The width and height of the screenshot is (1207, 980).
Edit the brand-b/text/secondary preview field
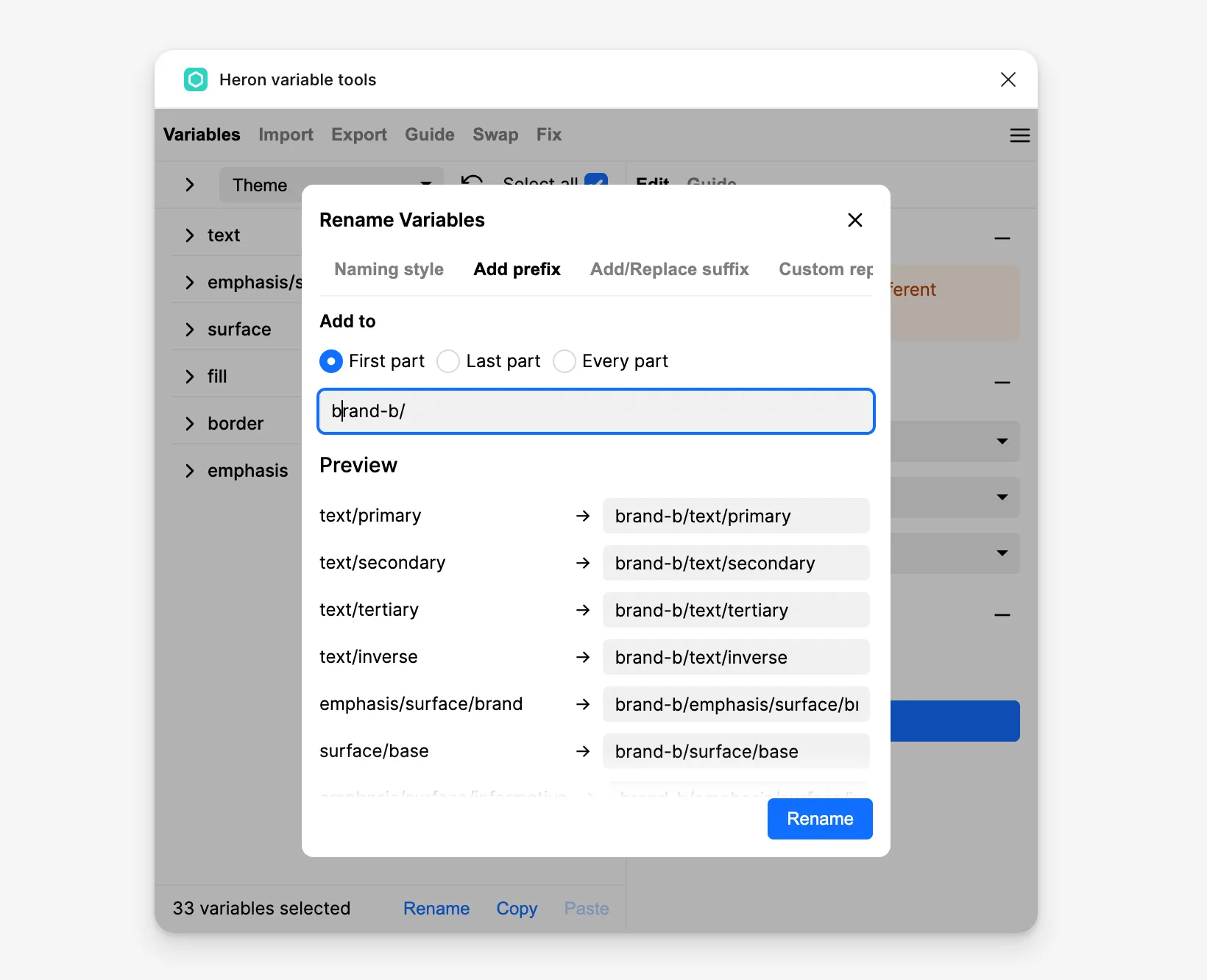736,564
